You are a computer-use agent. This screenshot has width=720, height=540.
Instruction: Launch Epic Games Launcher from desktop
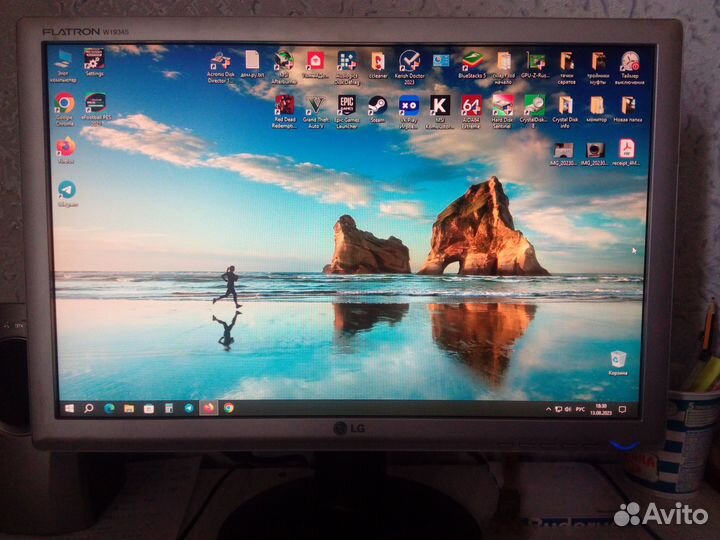[346, 104]
